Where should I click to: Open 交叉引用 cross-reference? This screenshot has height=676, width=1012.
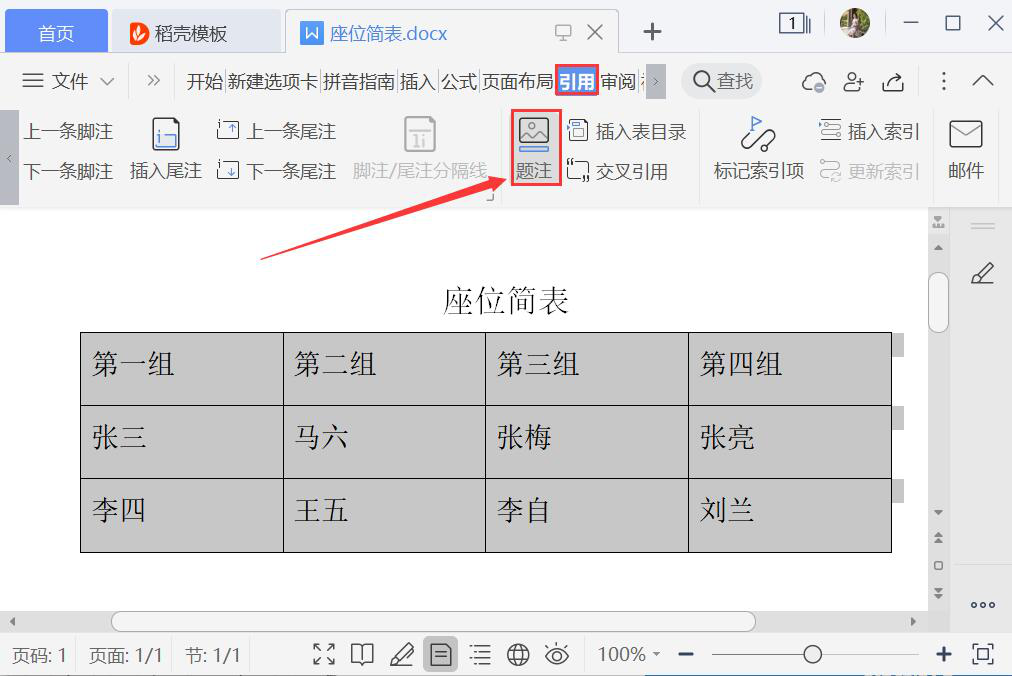(618, 171)
